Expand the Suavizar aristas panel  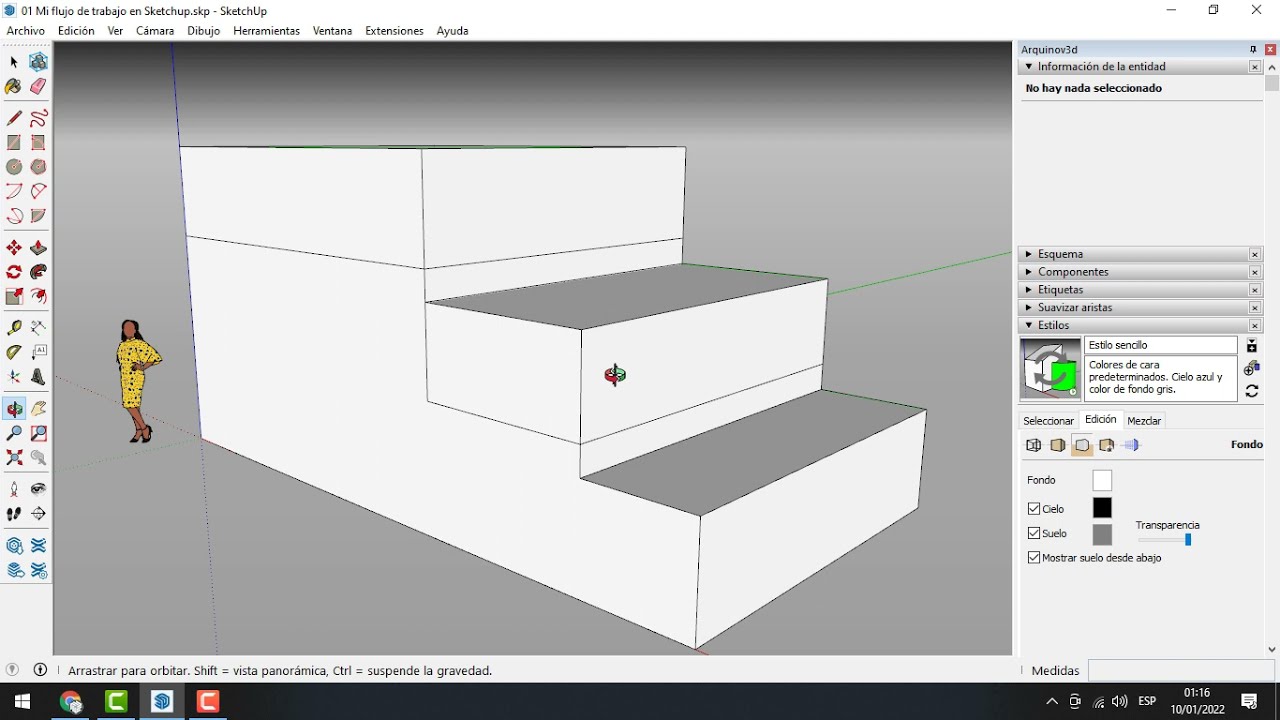1029,308
